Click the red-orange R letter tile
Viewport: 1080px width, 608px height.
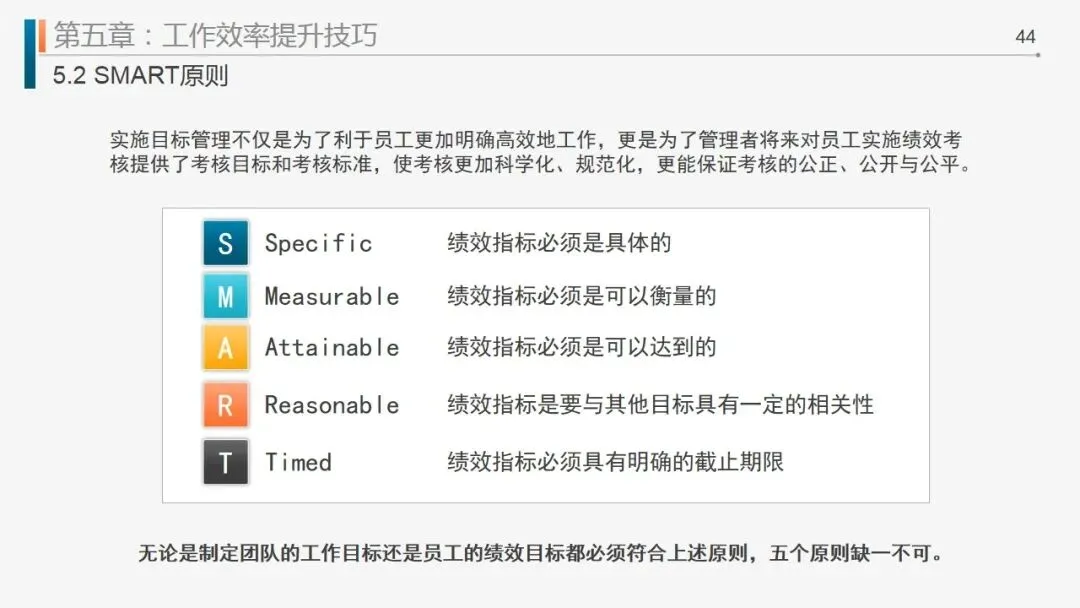pos(225,405)
